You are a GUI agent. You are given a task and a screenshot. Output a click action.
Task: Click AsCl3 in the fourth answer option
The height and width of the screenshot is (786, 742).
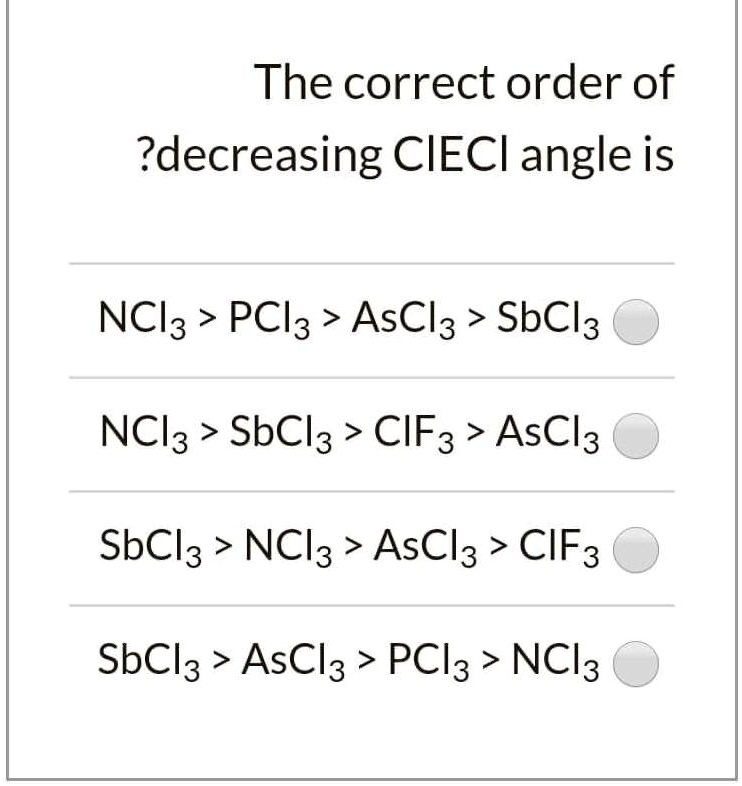(x=297, y=659)
